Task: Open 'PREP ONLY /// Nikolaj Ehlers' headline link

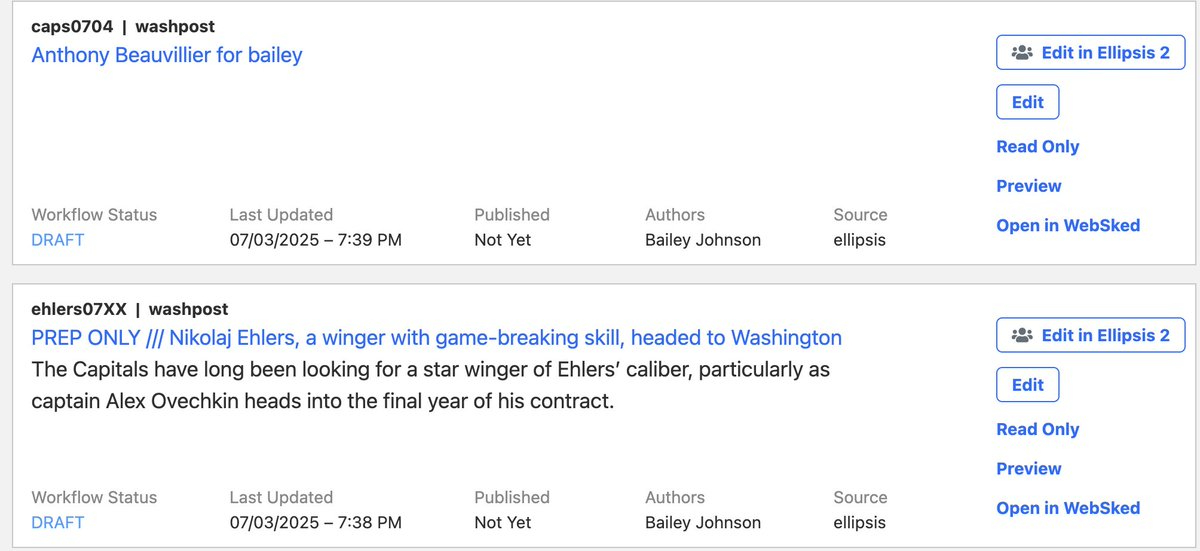Action: pos(436,337)
